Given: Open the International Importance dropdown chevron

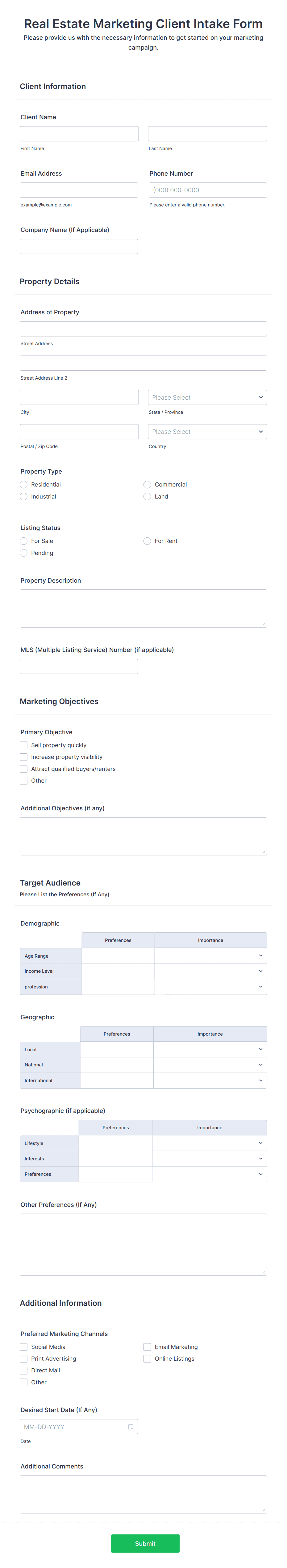Looking at the screenshot, I should click(261, 1081).
